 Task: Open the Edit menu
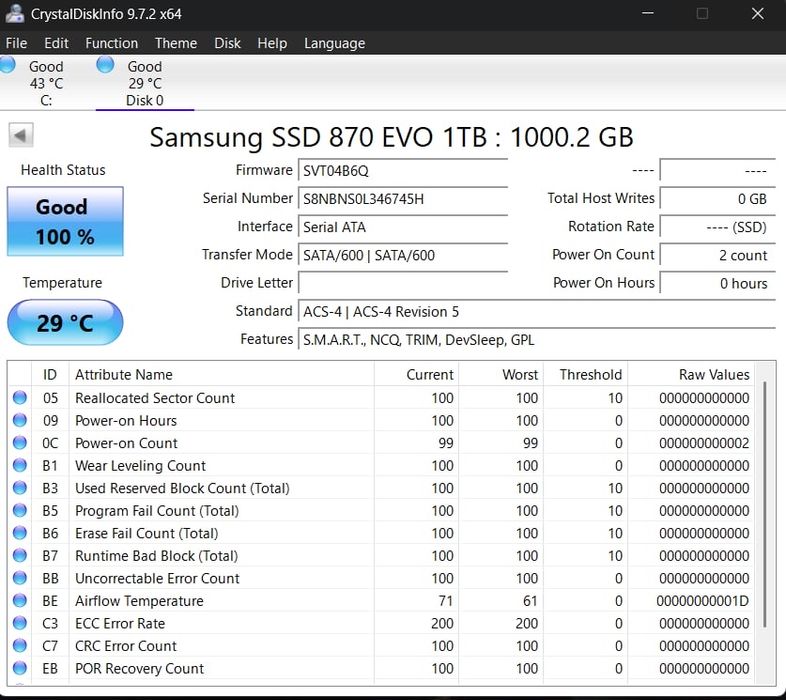pyautogui.click(x=56, y=43)
